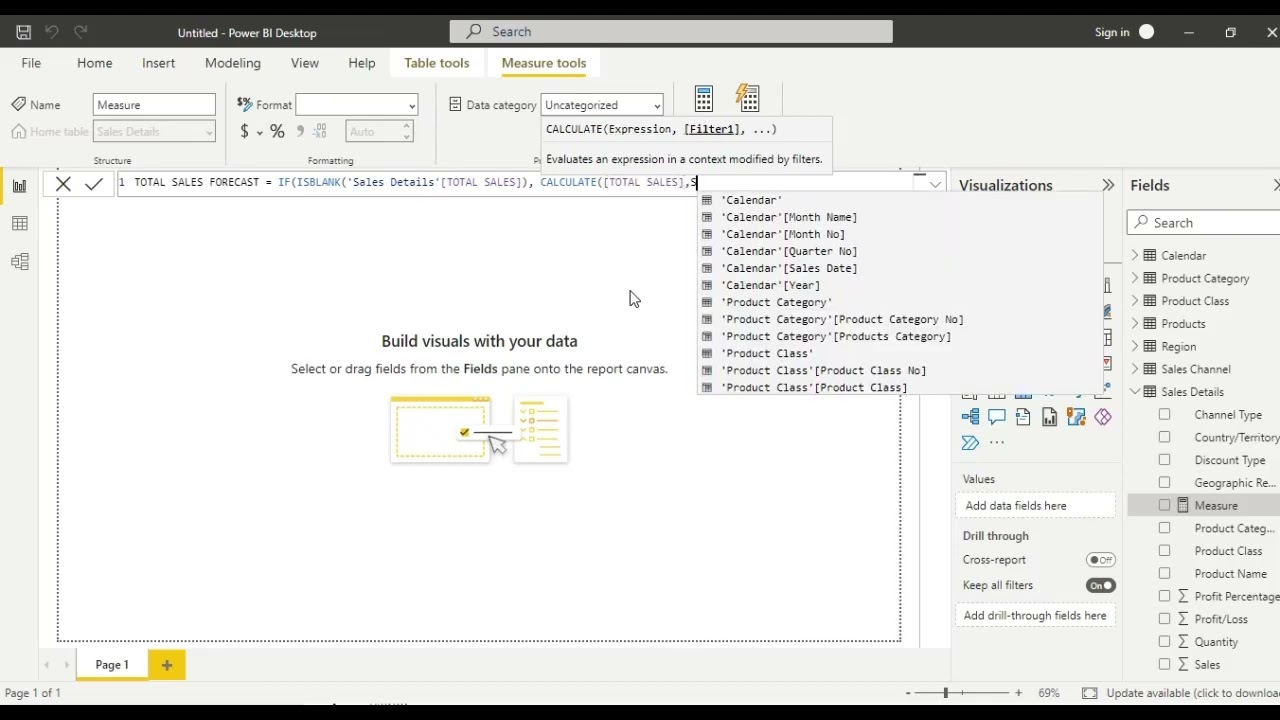Screen dimensions: 1280x720
Task: Collapse the Sales Details table
Action: [1135, 392]
